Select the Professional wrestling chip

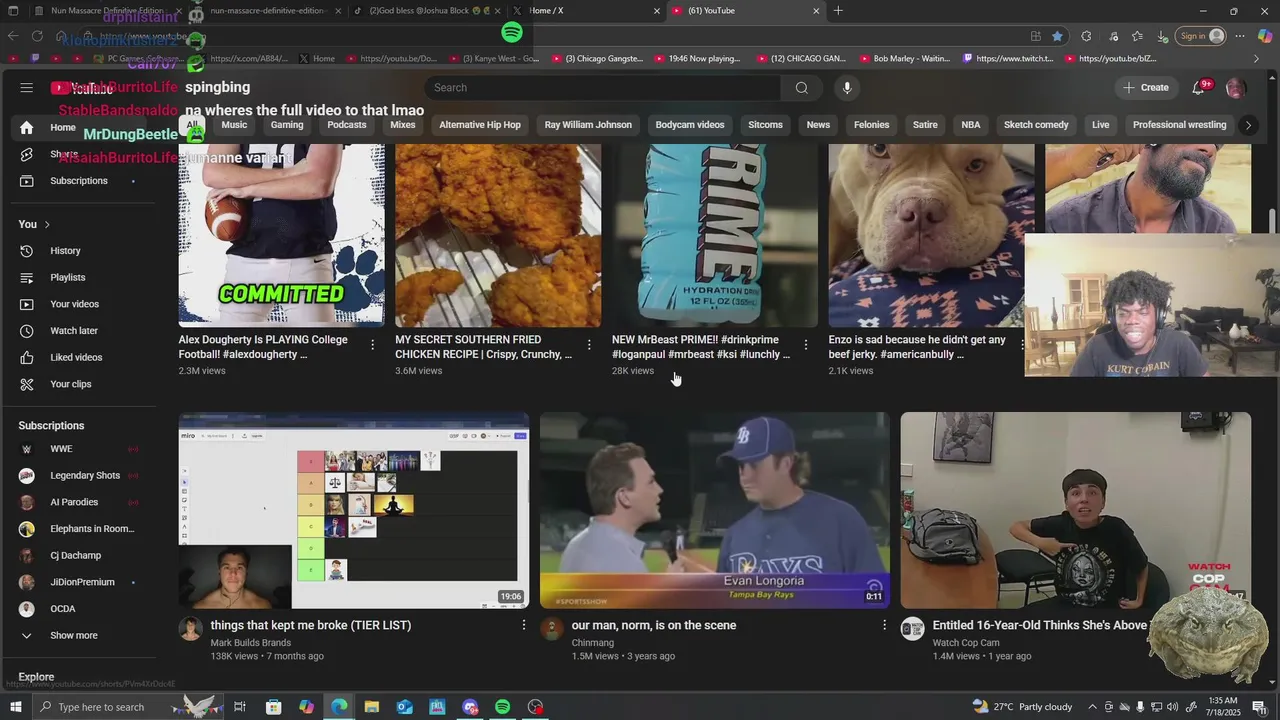click(1179, 125)
